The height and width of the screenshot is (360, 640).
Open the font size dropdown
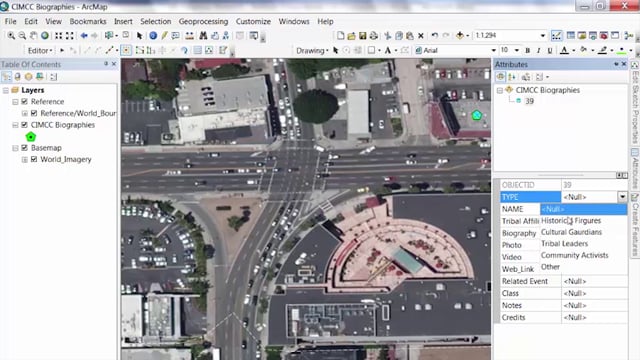pos(517,51)
